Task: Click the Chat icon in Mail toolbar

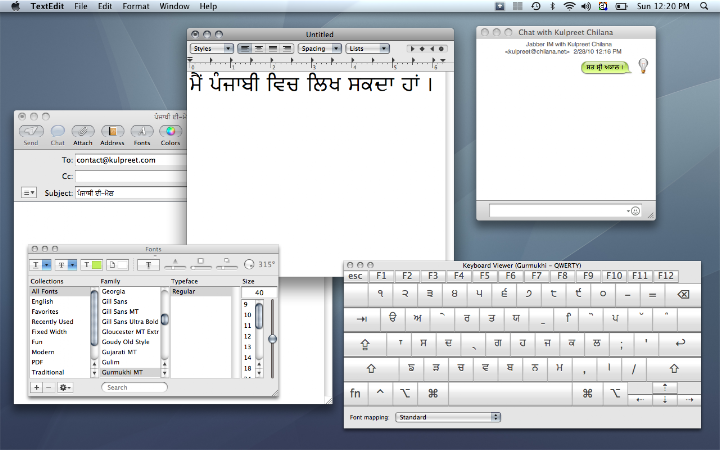Action: tap(58, 131)
